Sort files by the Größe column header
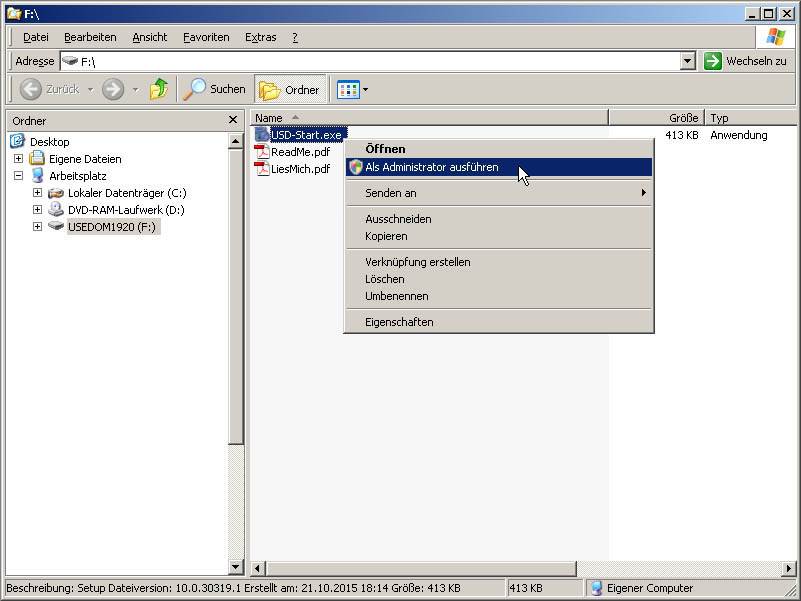Screen dimensions: 801x601 pos(655,117)
